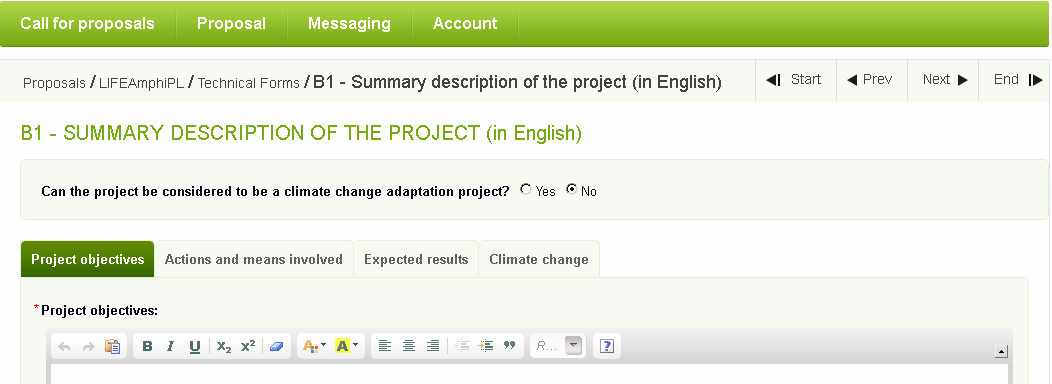This screenshot has height=384, width=1052.
Task: Click the Undo arrow in editor toolbar
Action: pyautogui.click(x=65, y=346)
